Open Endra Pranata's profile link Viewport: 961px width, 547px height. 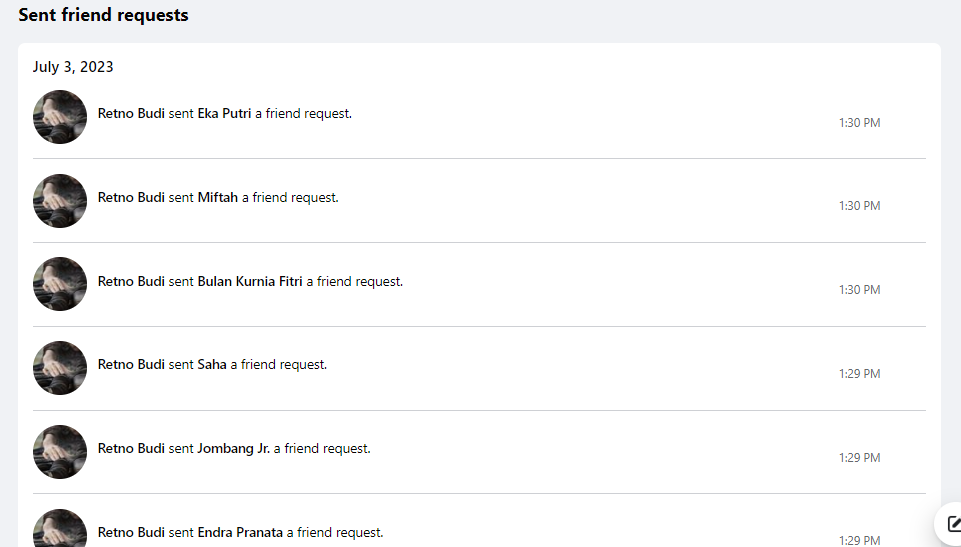pyautogui.click(x=240, y=533)
